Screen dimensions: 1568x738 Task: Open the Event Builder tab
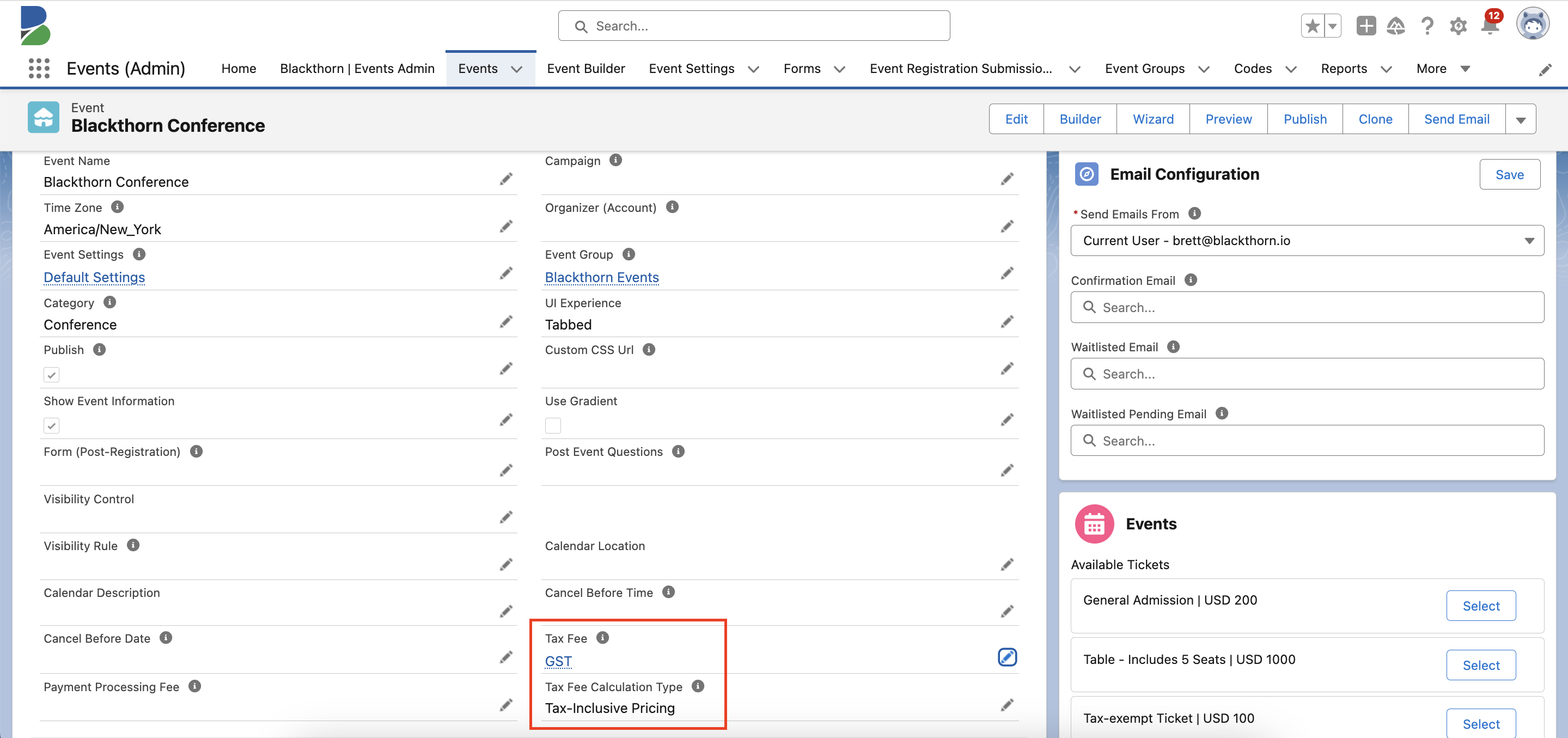(x=585, y=69)
